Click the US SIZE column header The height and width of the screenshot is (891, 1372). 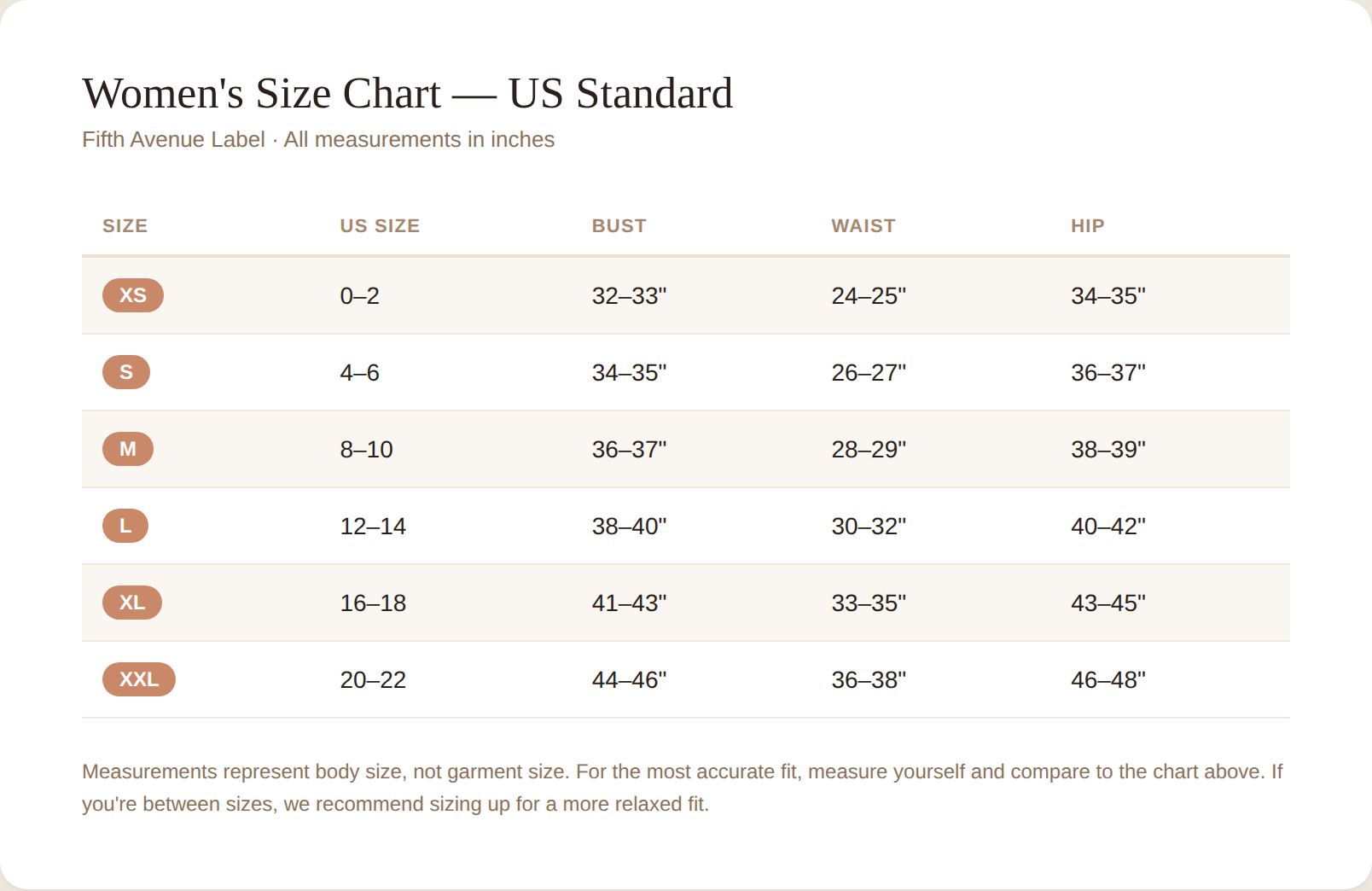[x=380, y=226]
